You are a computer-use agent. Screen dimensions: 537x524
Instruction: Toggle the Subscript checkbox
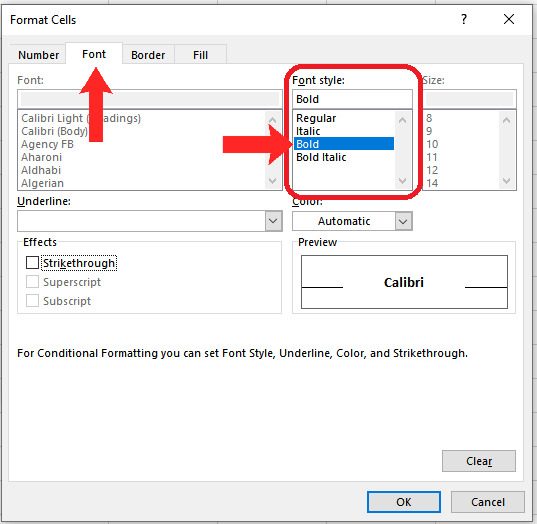click(32, 301)
